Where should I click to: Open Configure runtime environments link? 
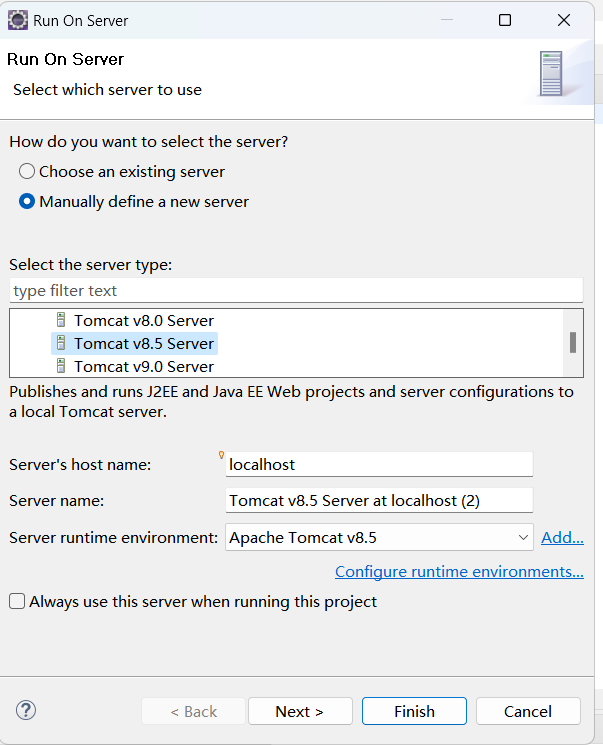(x=459, y=571)
